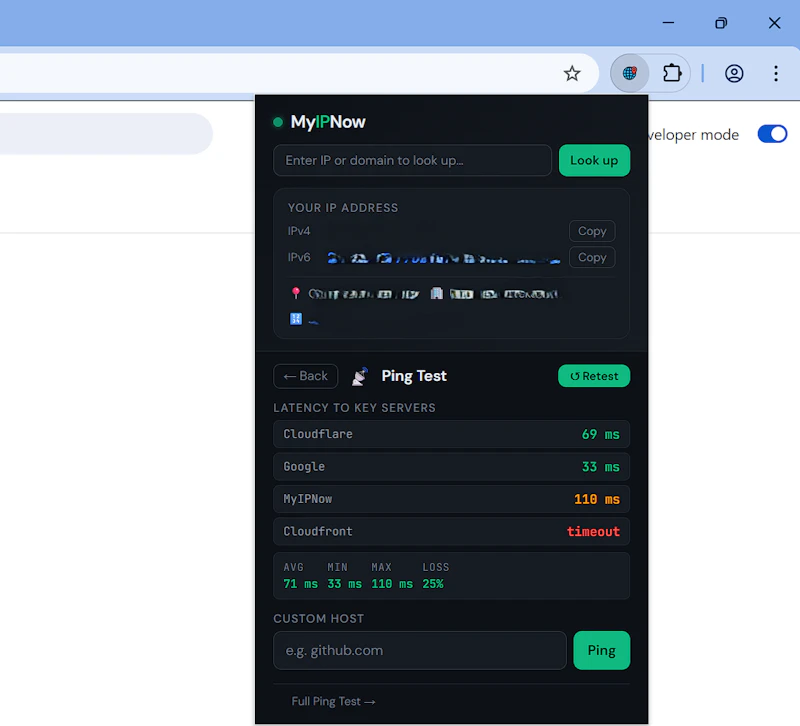This screenshot has height=726, width=800.
Task: Open the Extensions puzzle-piece menu
Action: pos(672,73)
